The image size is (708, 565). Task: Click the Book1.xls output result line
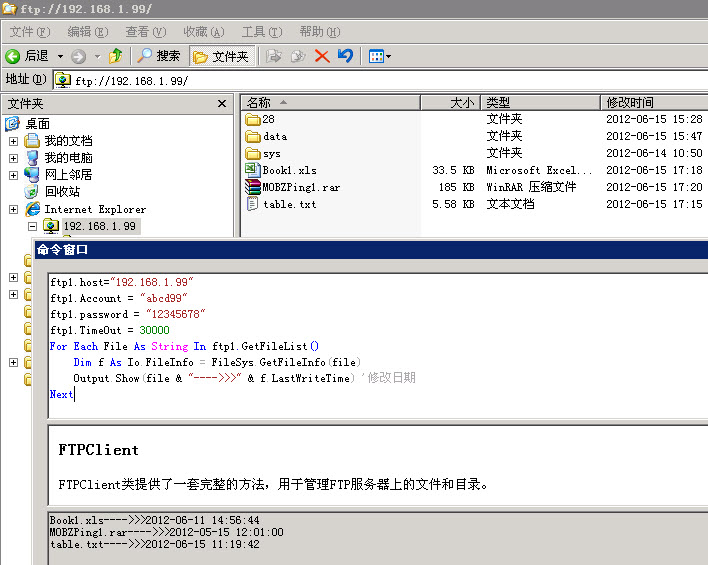coord(154,520)
